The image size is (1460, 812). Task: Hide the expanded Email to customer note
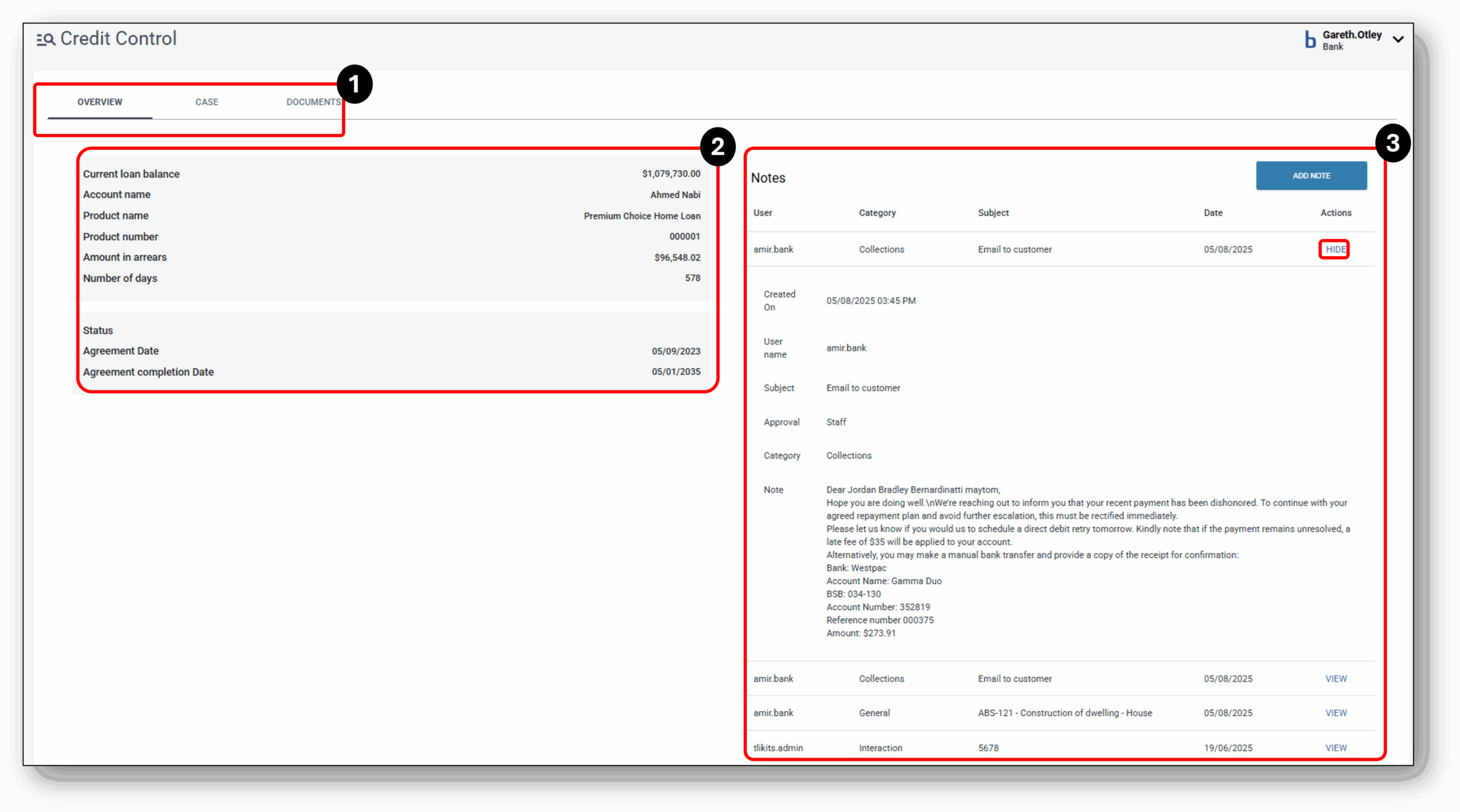coord(1335,249)
